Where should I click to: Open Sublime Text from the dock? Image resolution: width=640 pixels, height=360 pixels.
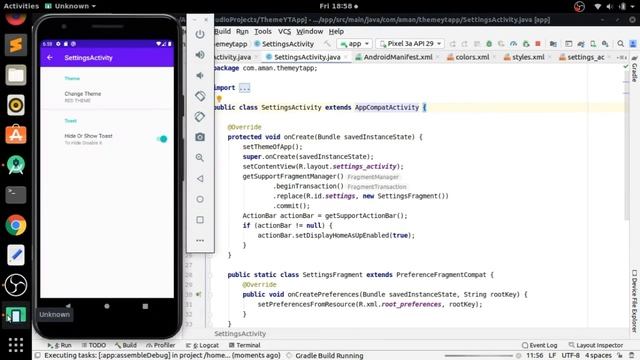point(16,45)
